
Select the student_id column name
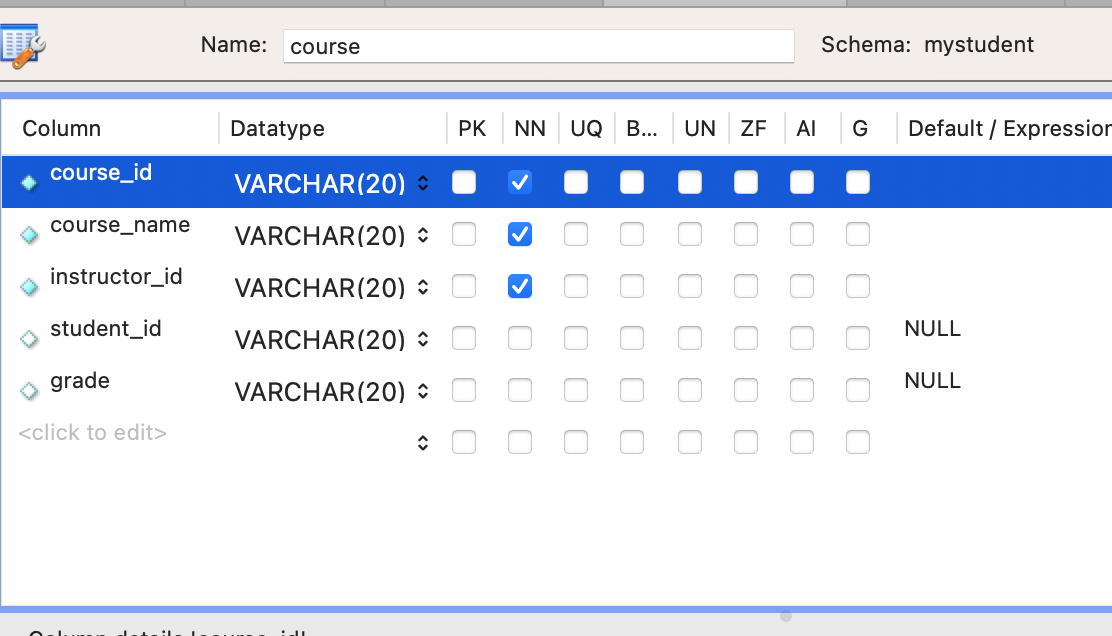pyautogui.click(x=106, y=328)
